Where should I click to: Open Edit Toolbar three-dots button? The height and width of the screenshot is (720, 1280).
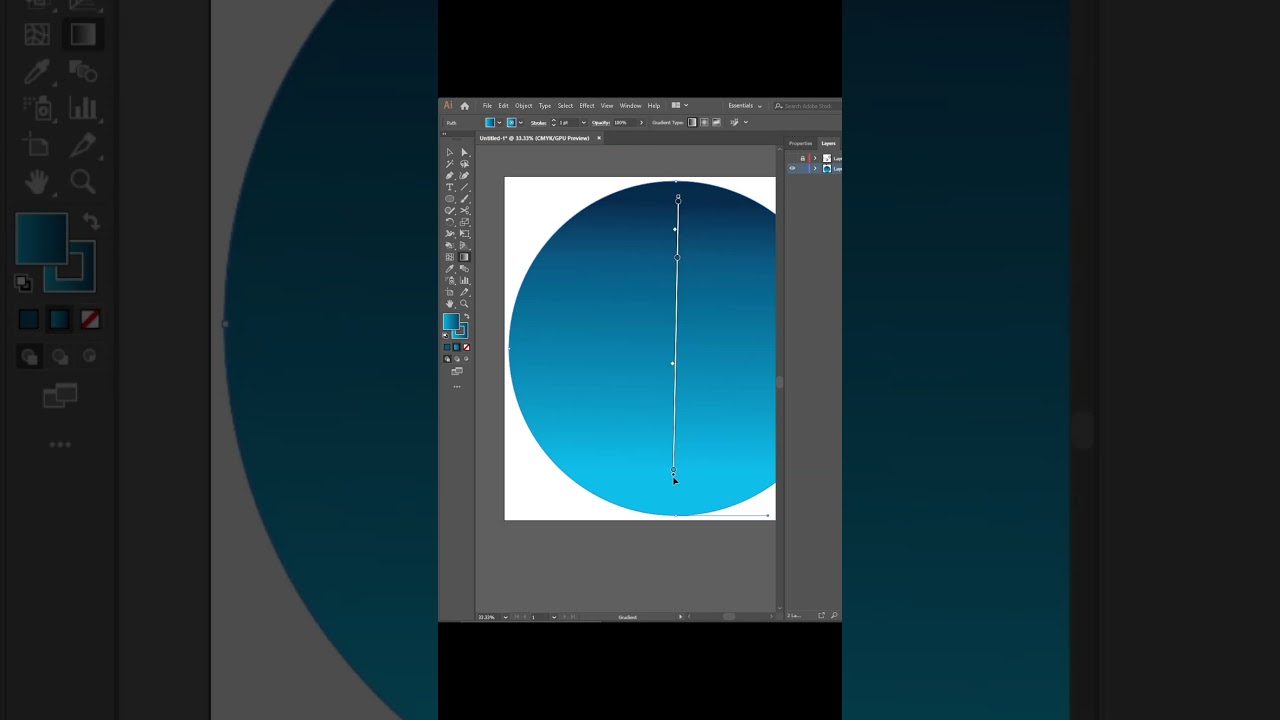coord(457,387)
